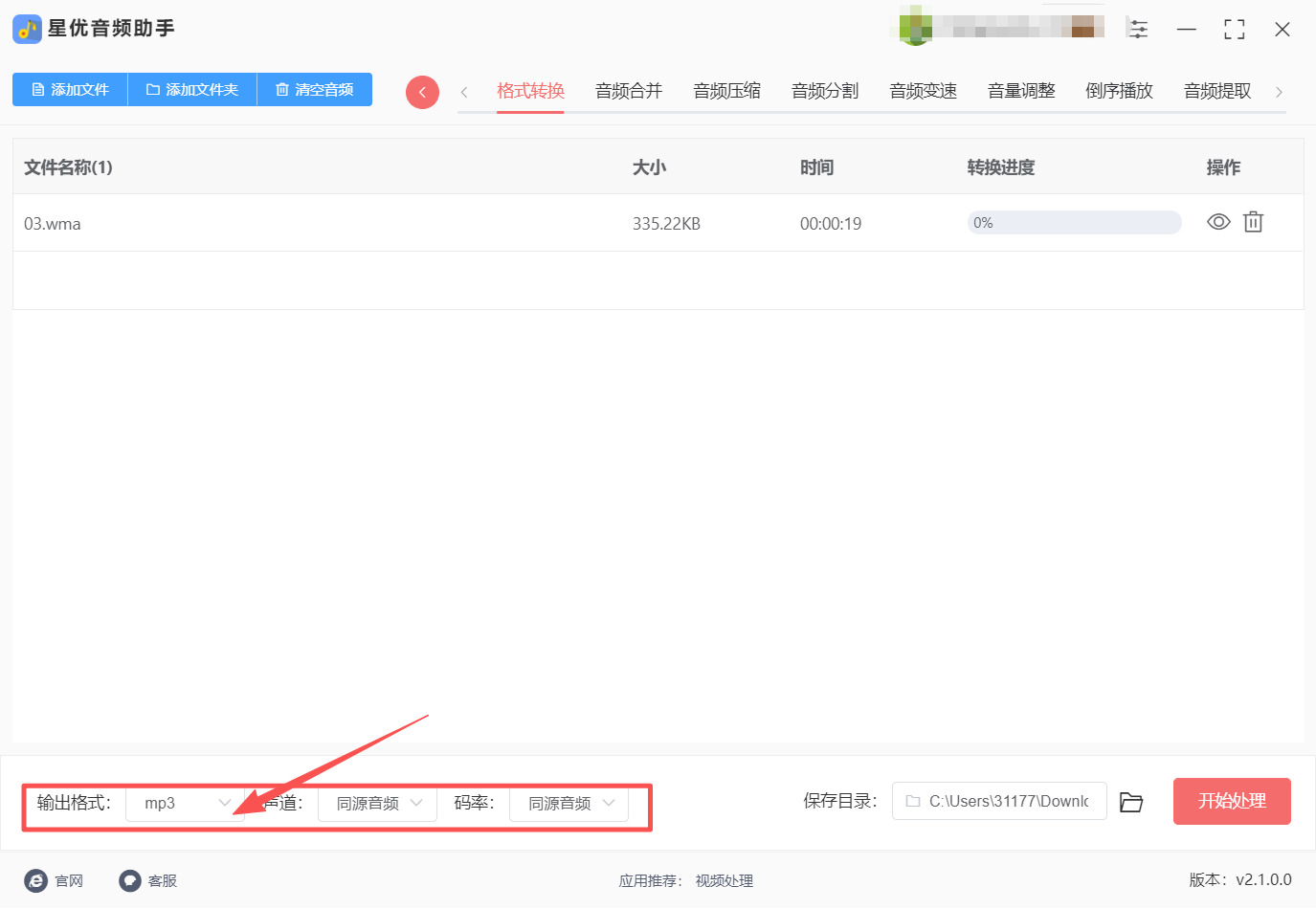Click the 码率: label
Viewport: 1316px width, 909px height.
[474, 803]
